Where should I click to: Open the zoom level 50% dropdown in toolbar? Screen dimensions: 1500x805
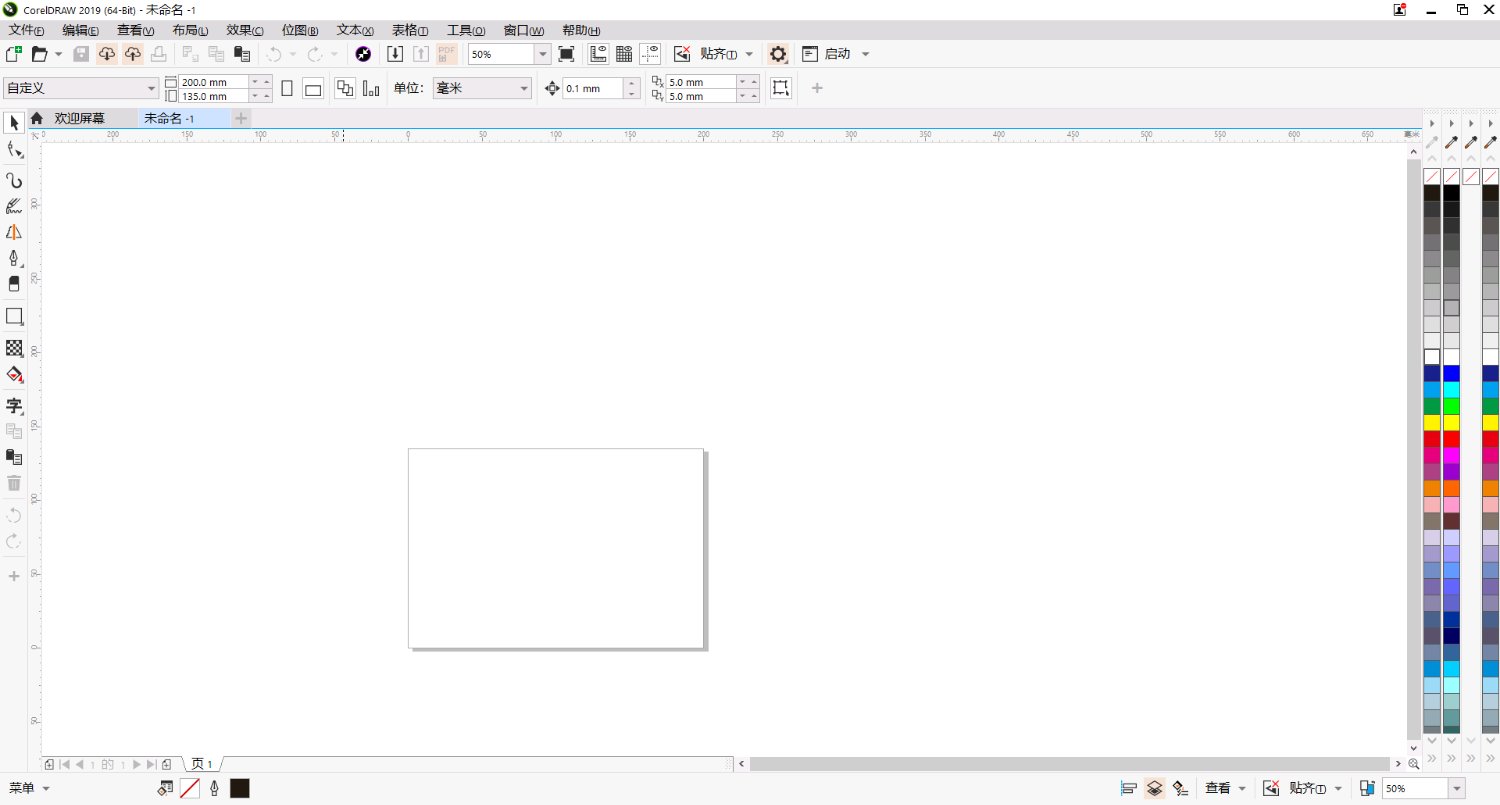tap(543, 54)
